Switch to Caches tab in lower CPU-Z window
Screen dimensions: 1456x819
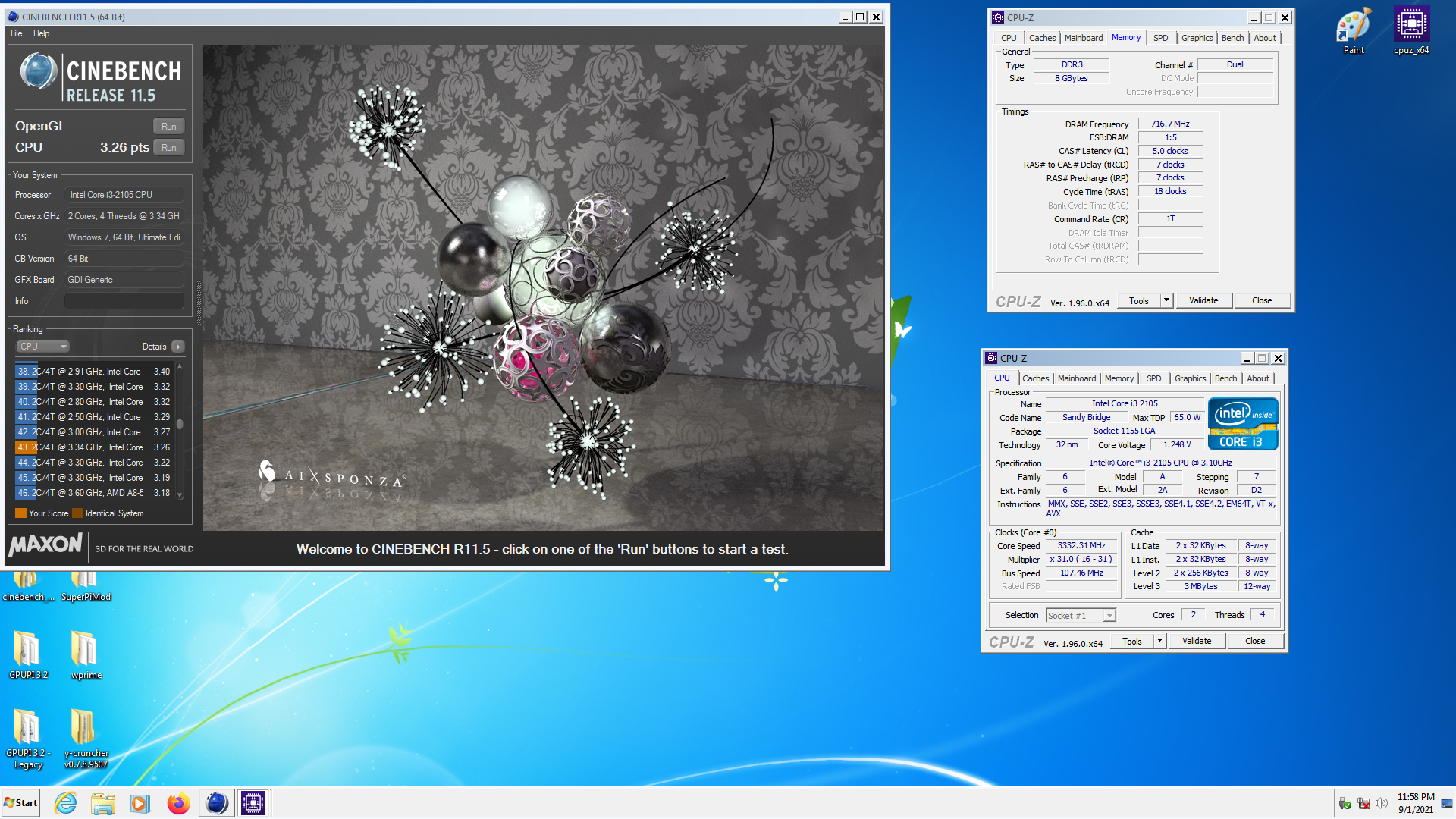click(x=1035, y=378)
